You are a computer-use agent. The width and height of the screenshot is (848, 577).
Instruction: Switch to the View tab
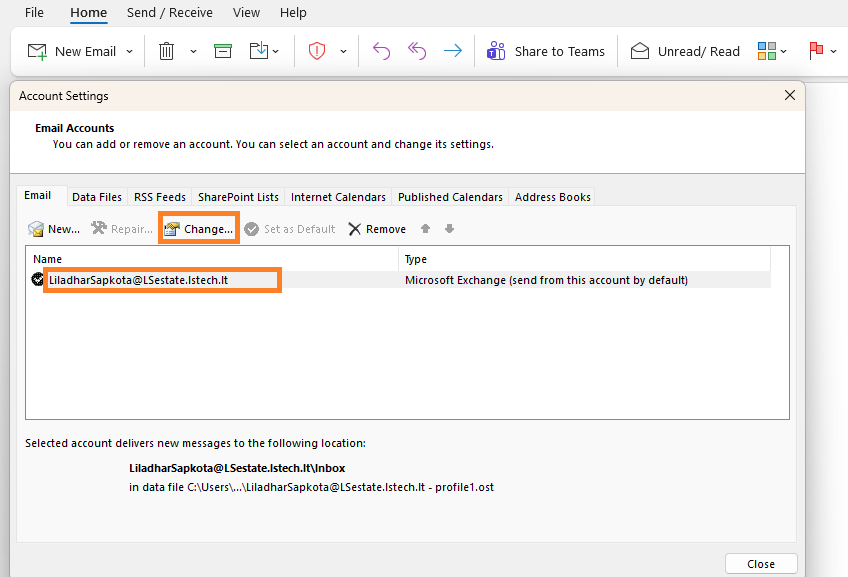246,12
